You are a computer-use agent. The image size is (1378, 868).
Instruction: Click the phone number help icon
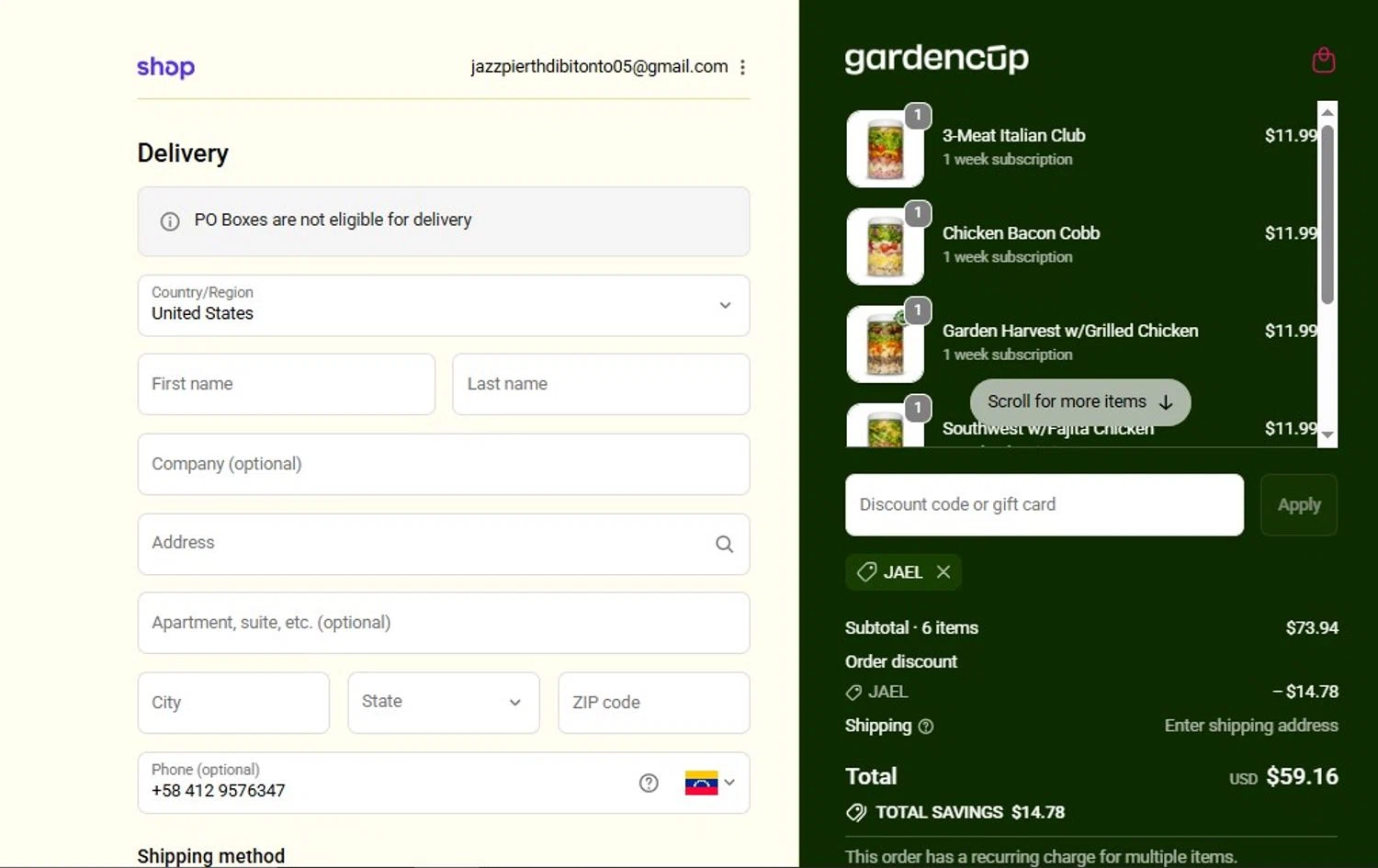pyautogui.click(x=649, y=783)
